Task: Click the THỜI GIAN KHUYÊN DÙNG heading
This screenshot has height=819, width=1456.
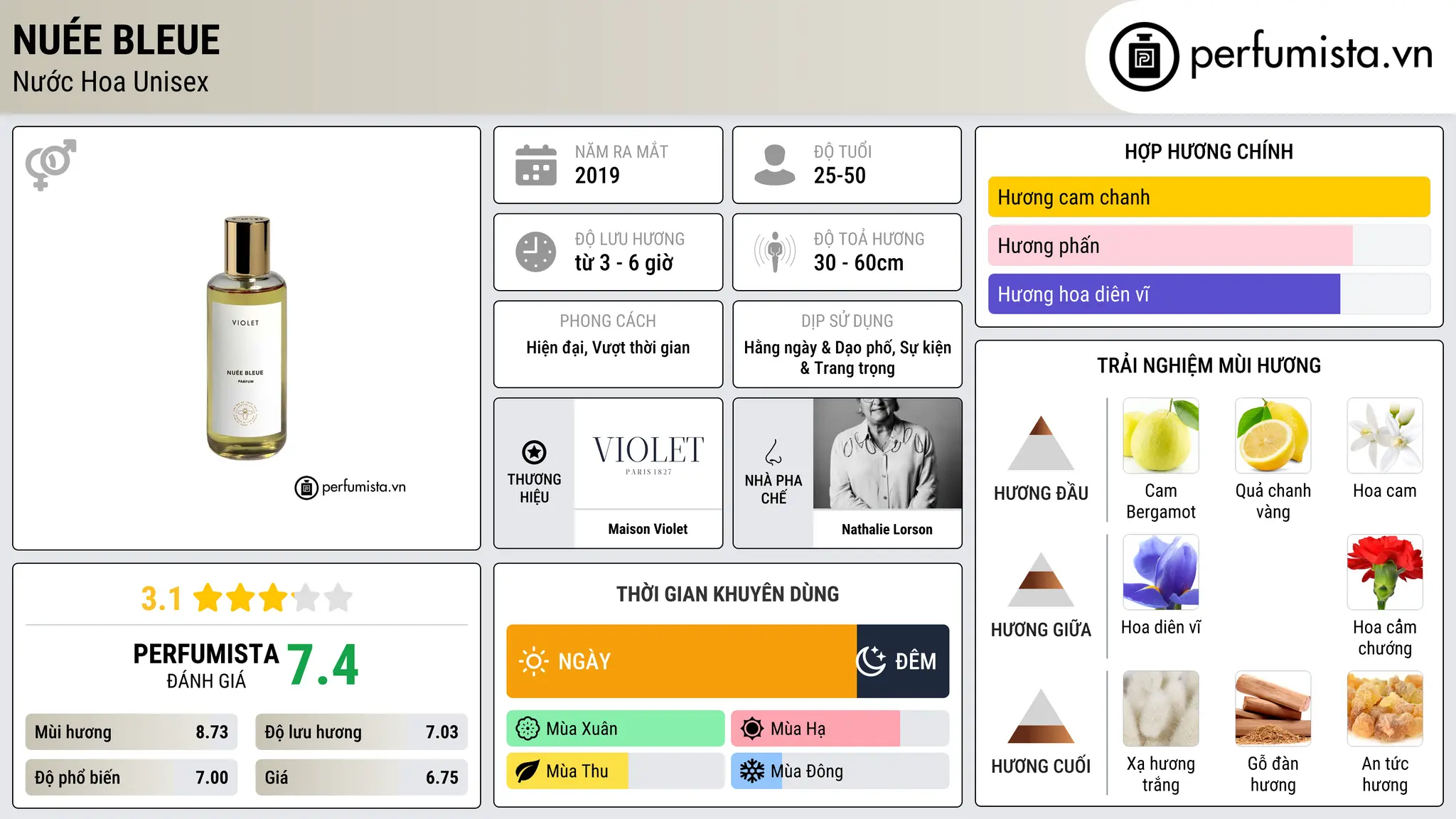Action: [727, 594]
